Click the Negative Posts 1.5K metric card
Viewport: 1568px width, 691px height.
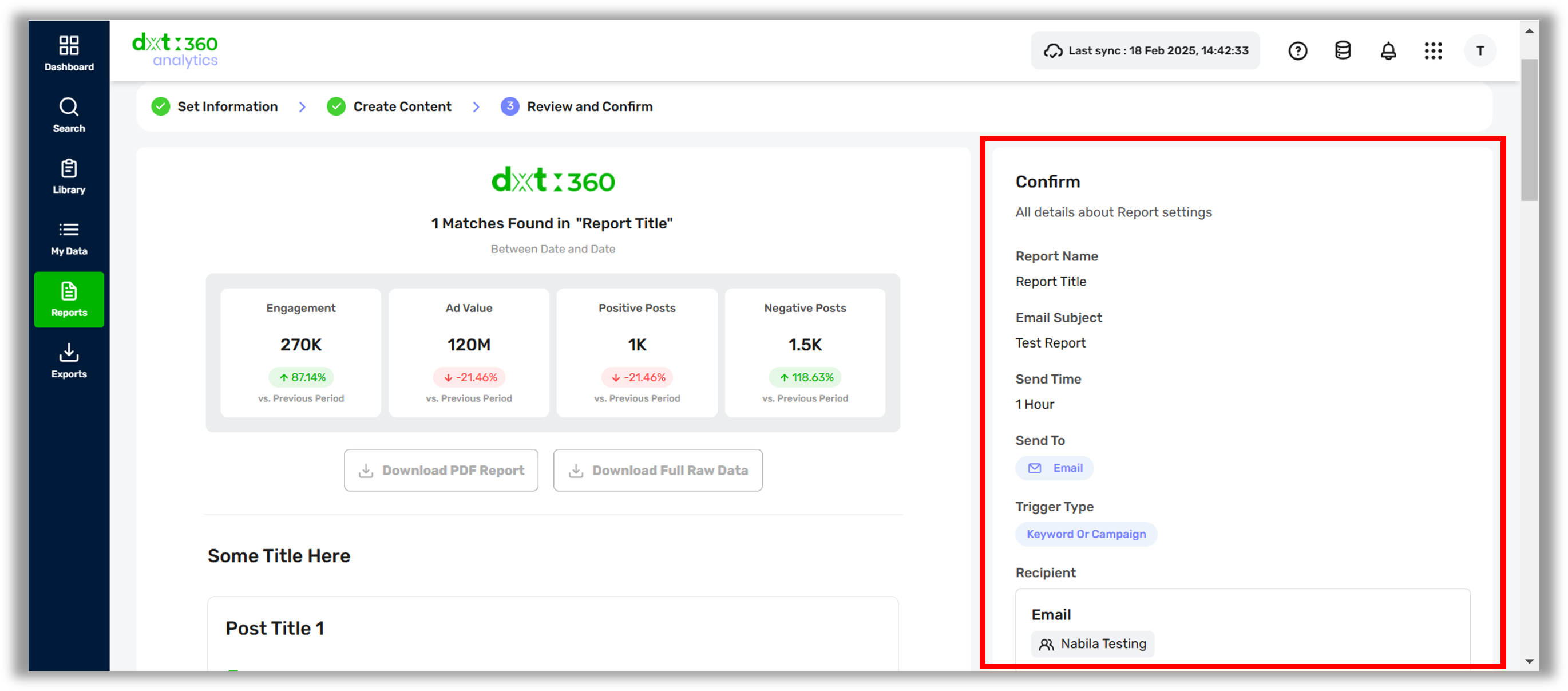coord(805,353)
